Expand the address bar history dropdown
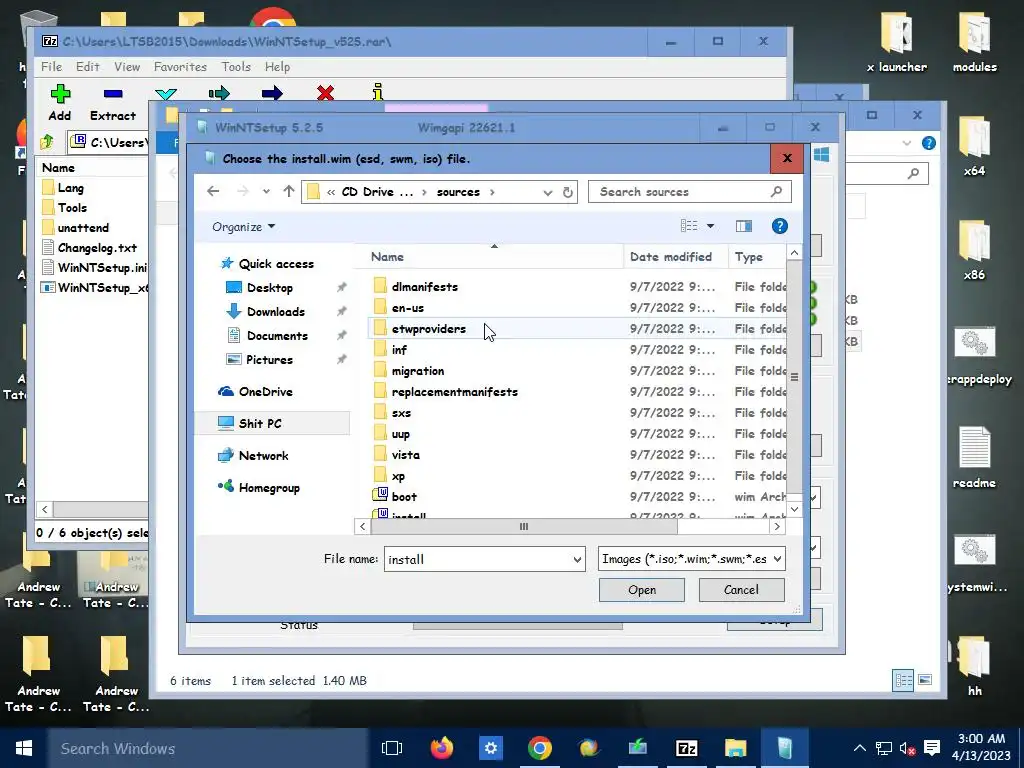Screen dimensions: 1024x768 pyautogui.click(x=547, y=192)
